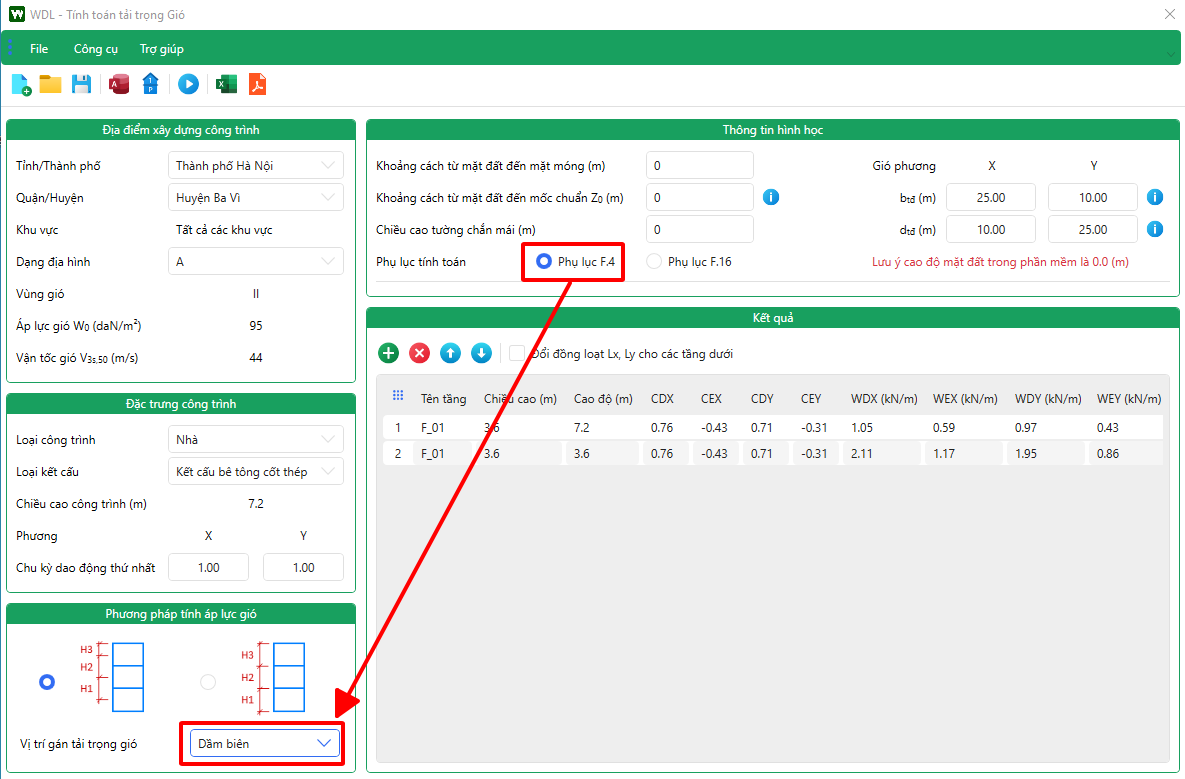Create a new file with the toolbar icon
Viewport: 1185px width, 779px height.
click(21, 85)
